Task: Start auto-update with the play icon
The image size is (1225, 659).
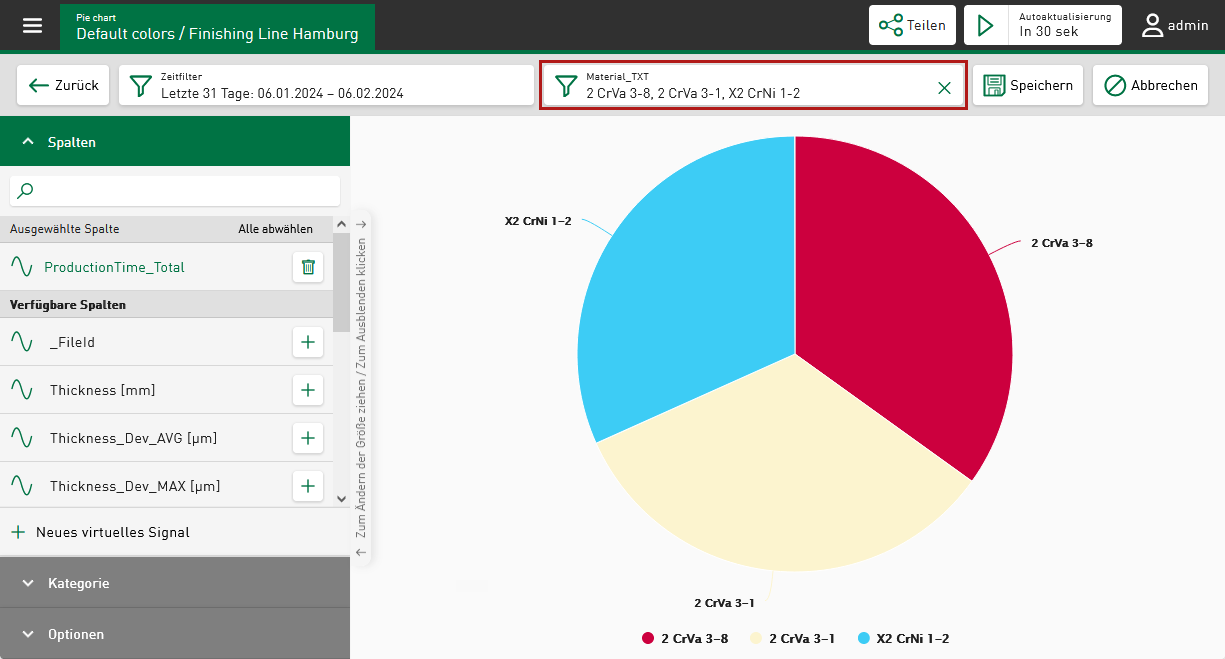Action: coord(986,25)
